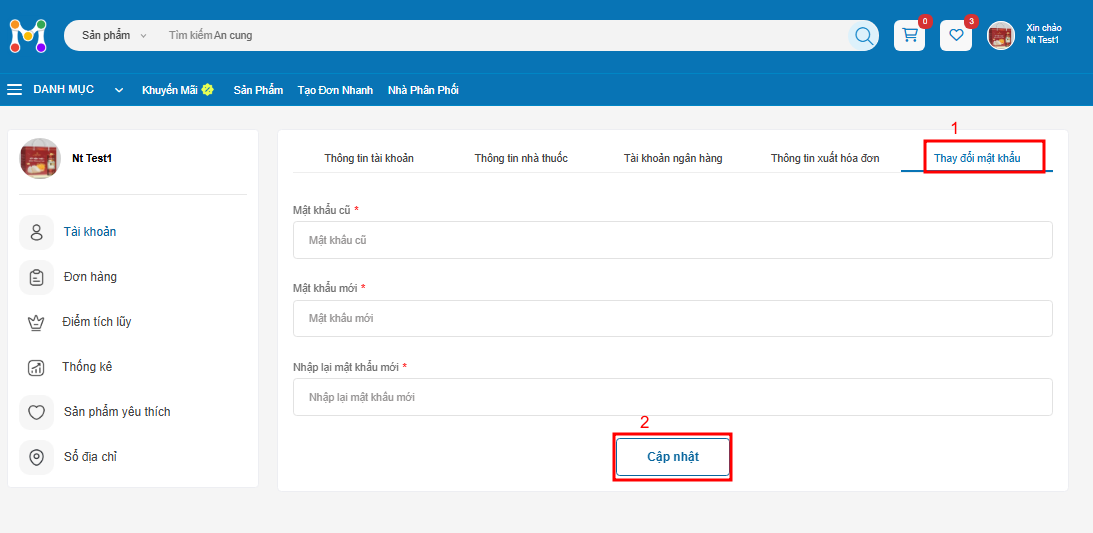Open the wishlist heart icon in header

point(956,36)
